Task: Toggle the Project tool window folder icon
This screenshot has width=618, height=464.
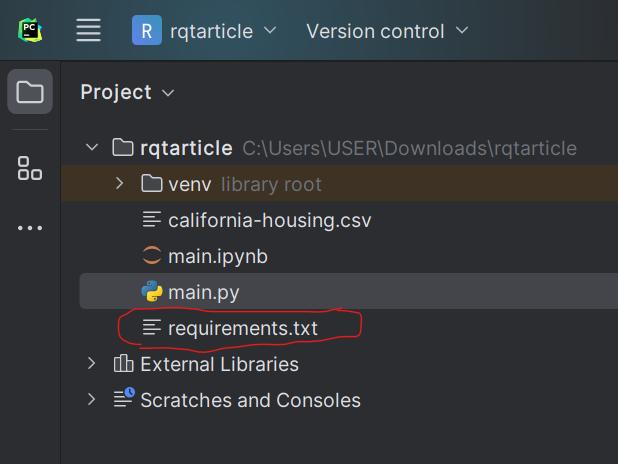Action: (x=30, y=92)
